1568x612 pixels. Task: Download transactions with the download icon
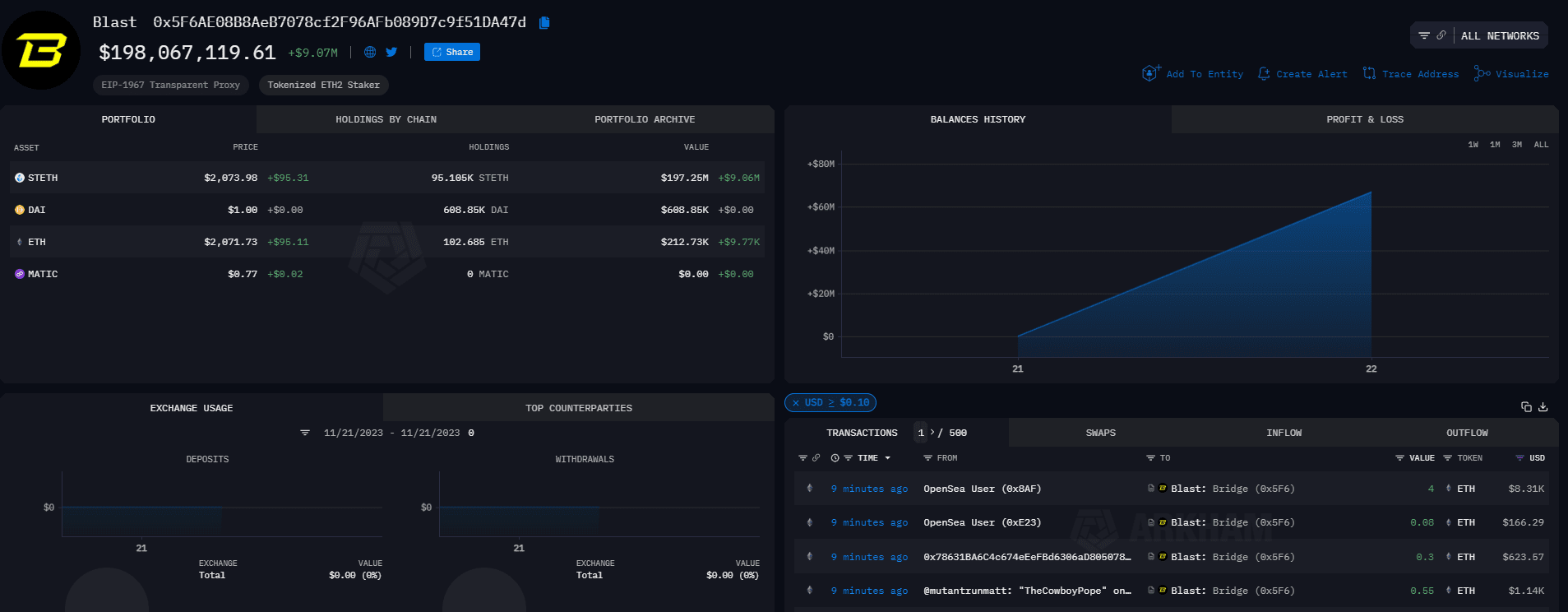click(1543, 406)
